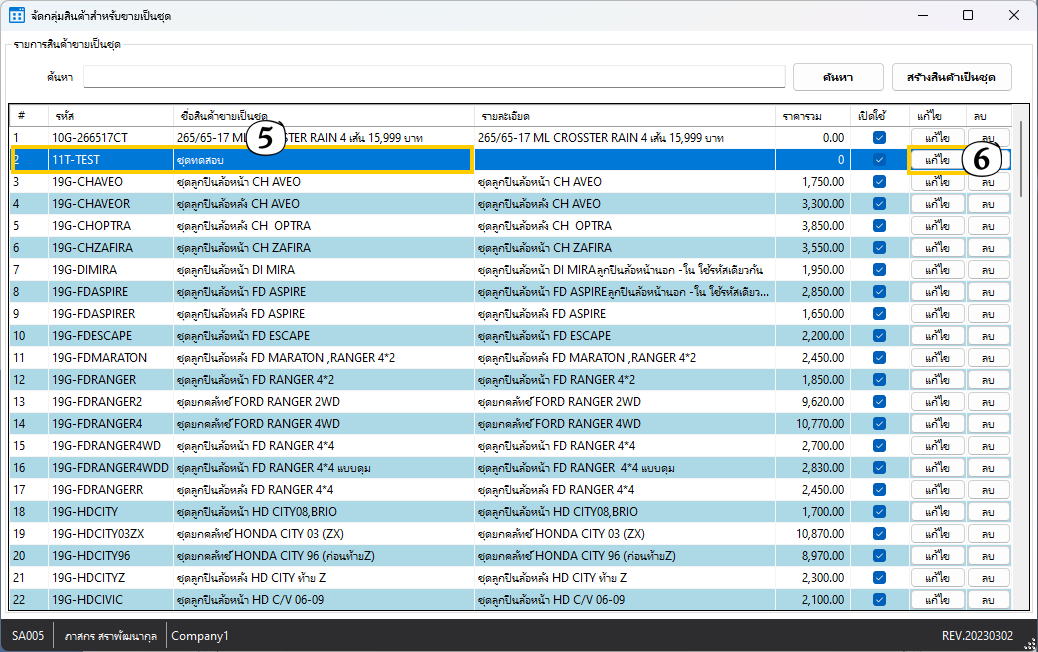Open แก้ไข for the 19G-HDCITY row
The width and height of the screenshot is (1038, 652).
point(937,512)
